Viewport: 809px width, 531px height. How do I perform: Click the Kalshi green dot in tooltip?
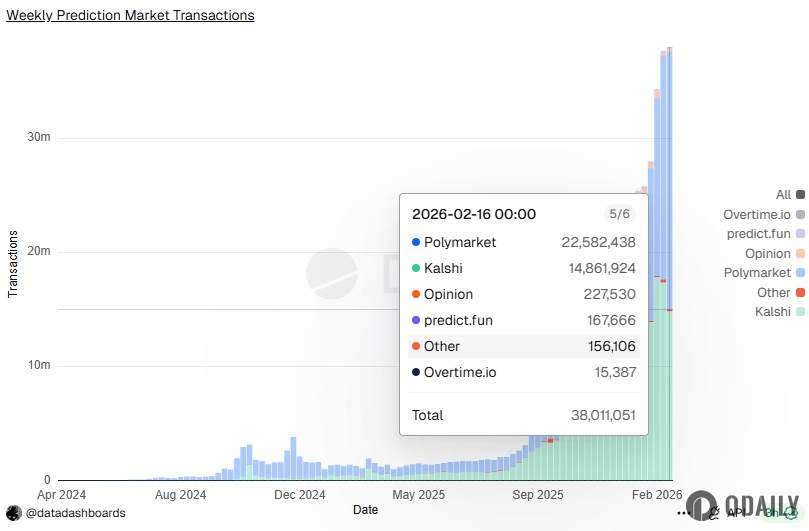pos(416,268)
